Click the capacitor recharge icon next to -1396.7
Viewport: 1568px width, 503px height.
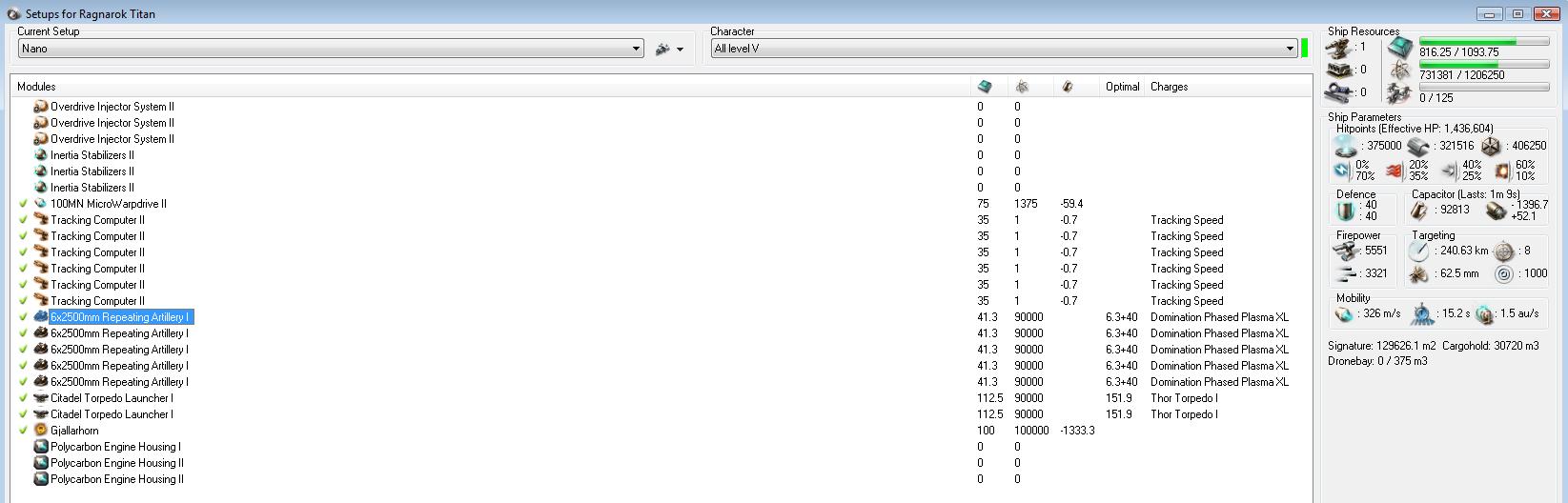pyautogui.click(x=1495, y=211)
